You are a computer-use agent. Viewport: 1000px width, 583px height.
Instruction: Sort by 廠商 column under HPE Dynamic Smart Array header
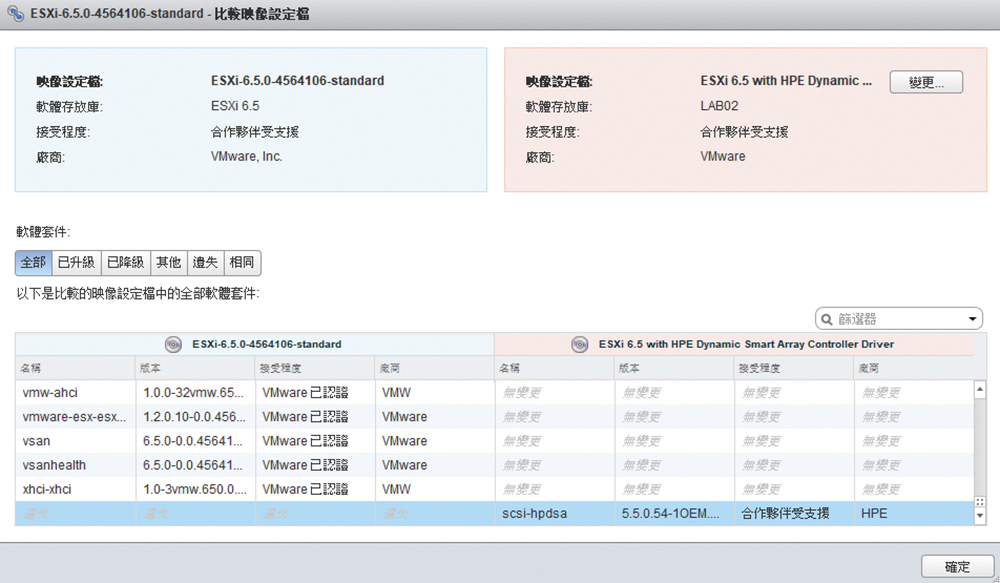coord(914,368)
